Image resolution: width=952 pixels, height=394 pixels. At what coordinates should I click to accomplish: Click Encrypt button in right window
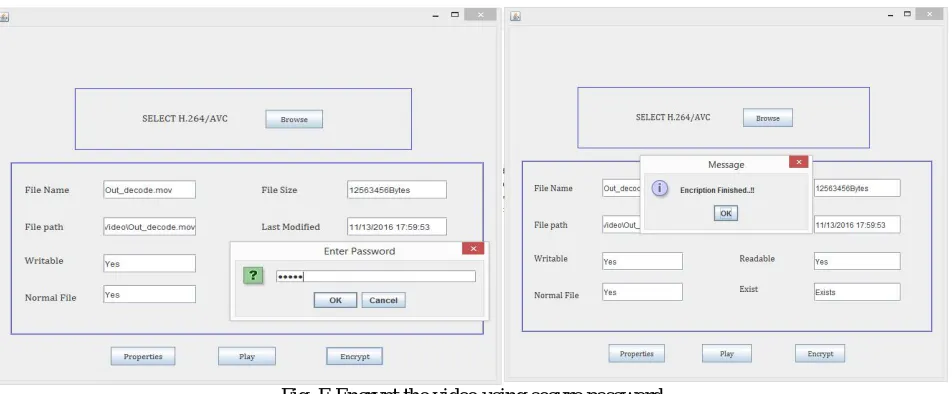pyautogui.click(x=820, y=353)
